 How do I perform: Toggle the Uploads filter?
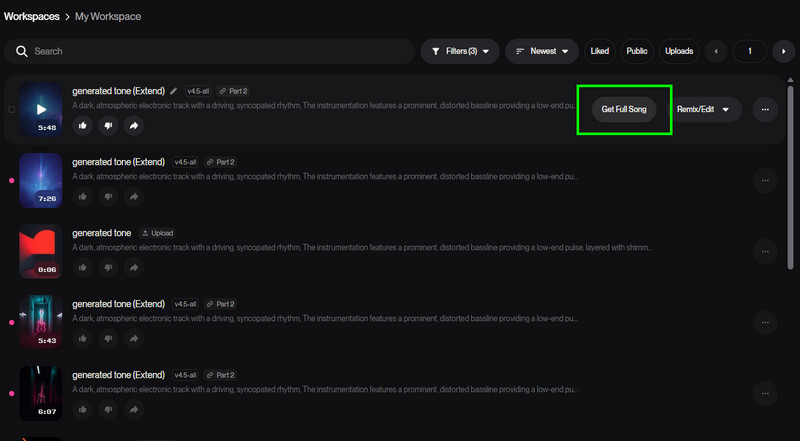pyautogui.click(x=678, y=51)
